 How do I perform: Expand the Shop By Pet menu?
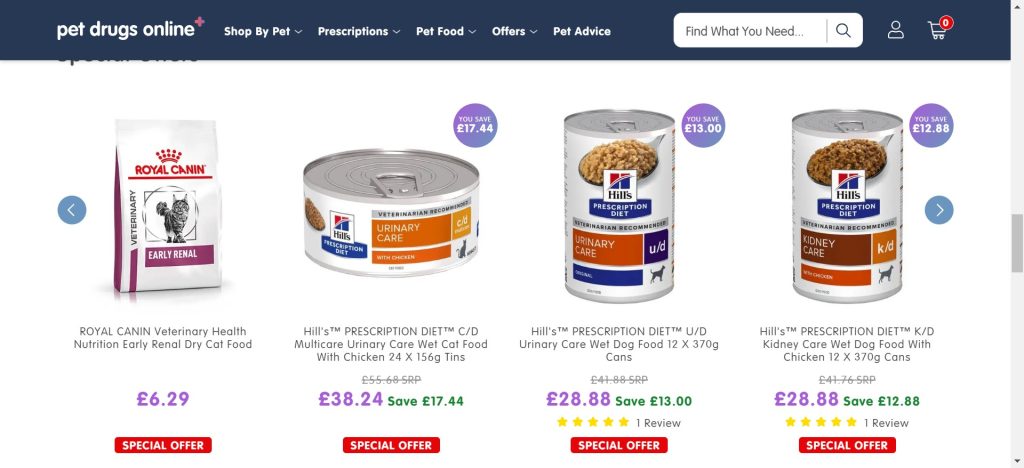click(263, 31)
